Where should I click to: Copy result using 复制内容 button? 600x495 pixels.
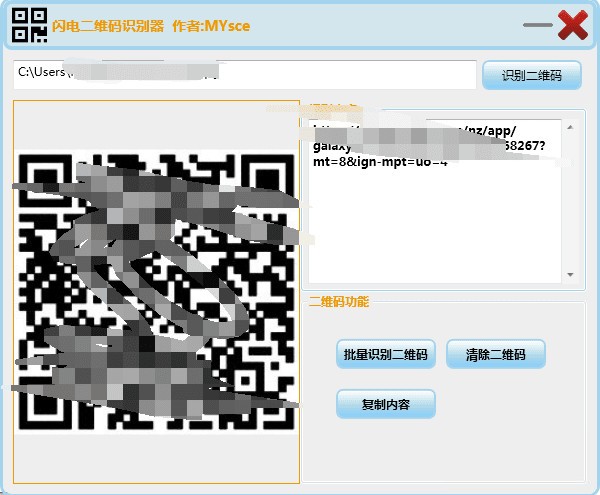pos(386,404)
